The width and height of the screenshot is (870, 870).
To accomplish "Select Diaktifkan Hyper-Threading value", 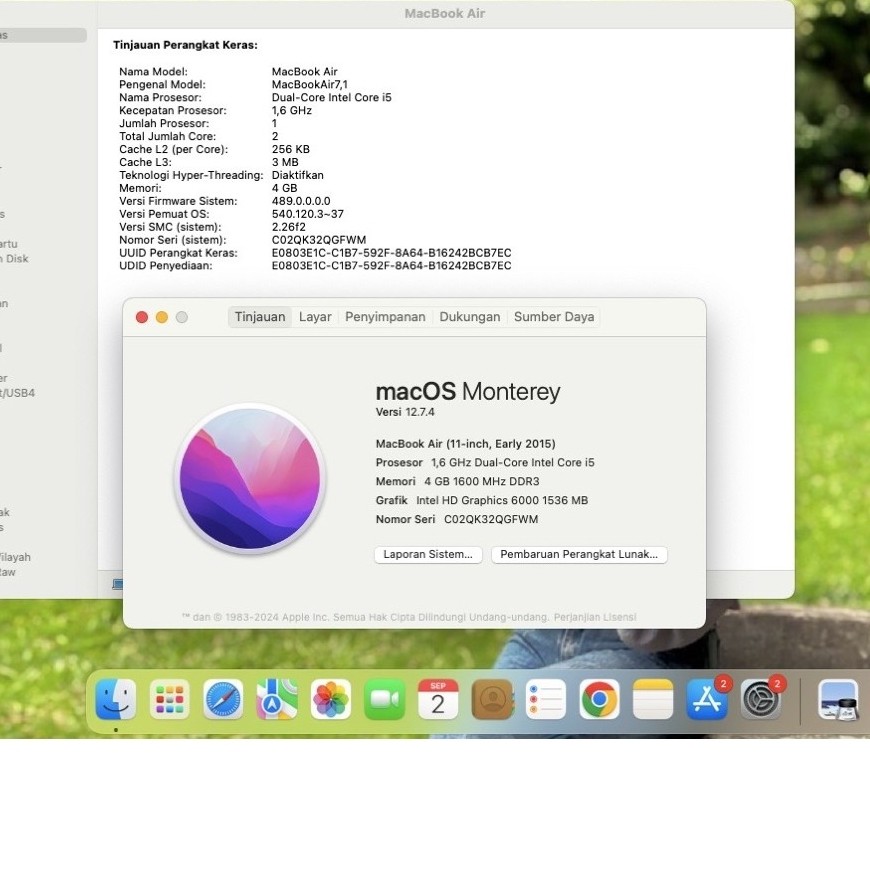I will (x=297, y=175).
